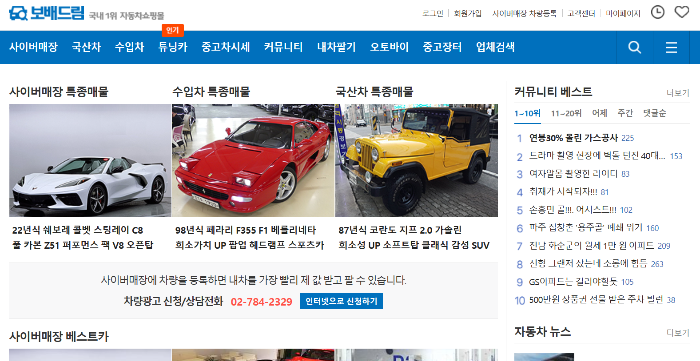Open the 국산차 menu
Image resolution: width=700 pixels, height=361 pixels.
86,47
